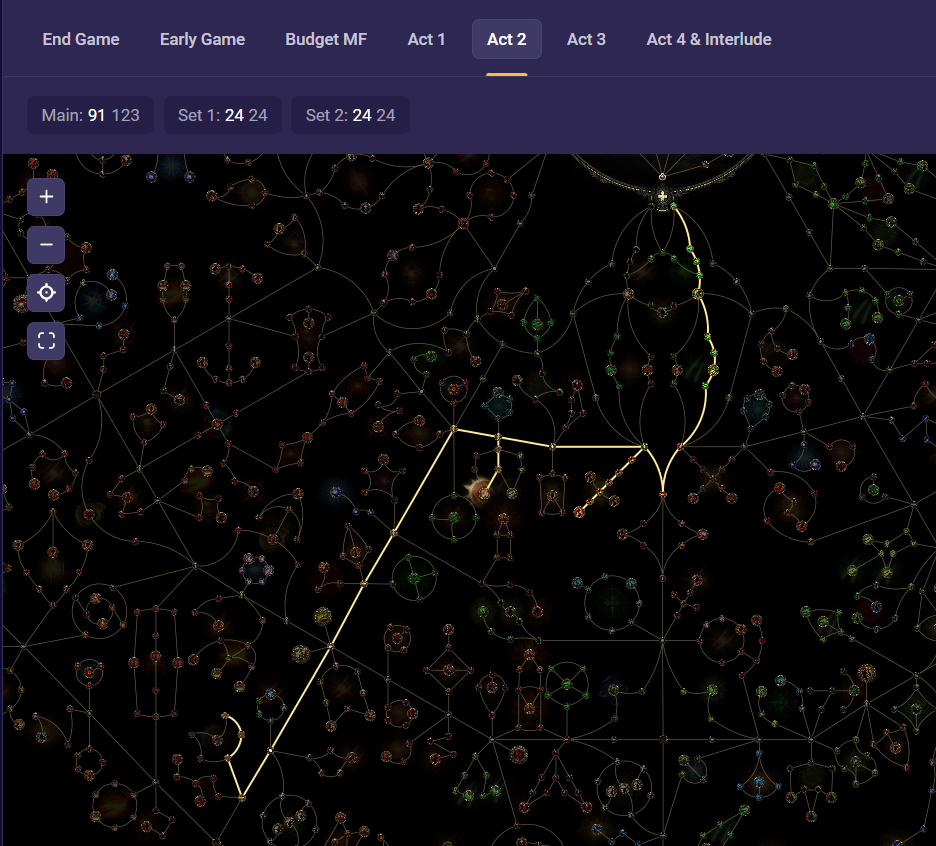Viewport: 936px width, 846px height.
Task: Click red node at bottom of V-shaped path junction
Action: click(x=662, y=493)
